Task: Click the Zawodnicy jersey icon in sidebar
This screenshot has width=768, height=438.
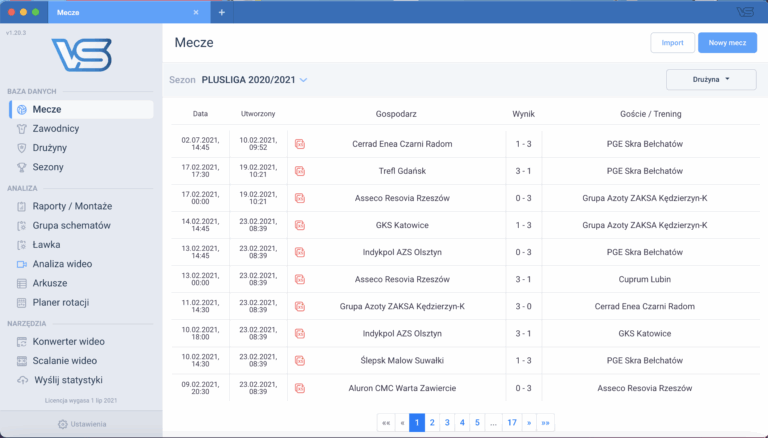Action: pyautogui.click(x=22, y=128)
